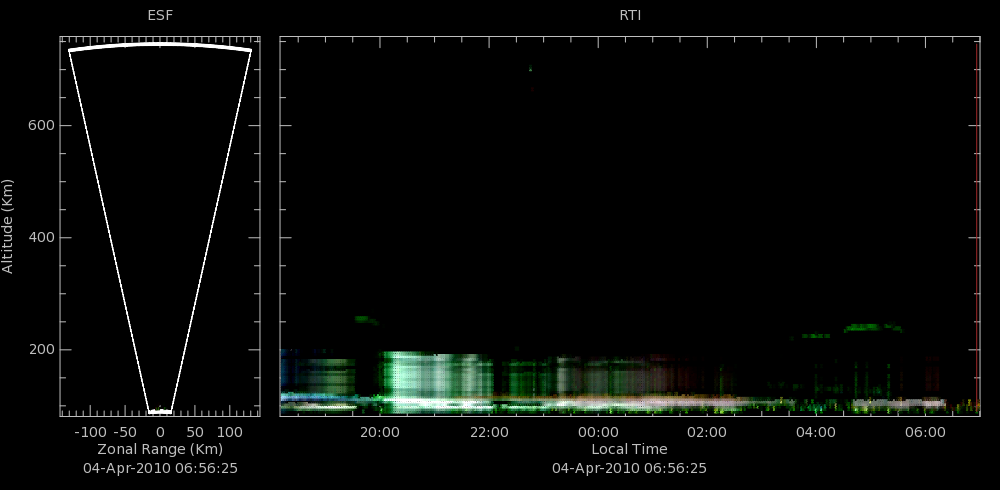Viewport: 1000px width, 490px height.
Task: Click the green echo patch above 04:30
Action: point(873,328)
